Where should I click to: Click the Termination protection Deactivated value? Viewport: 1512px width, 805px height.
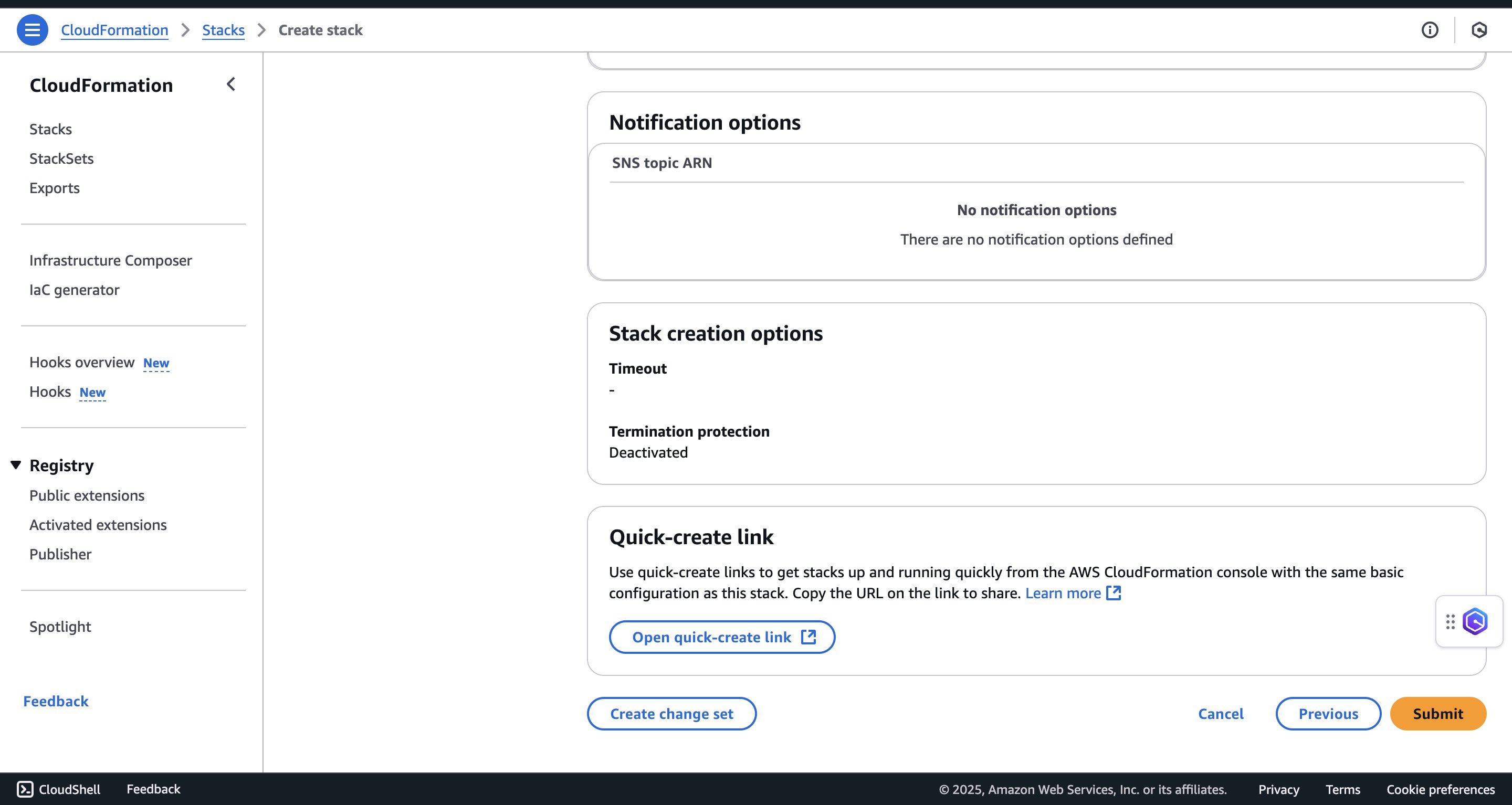pyautogui.click(x=648, y=452)
